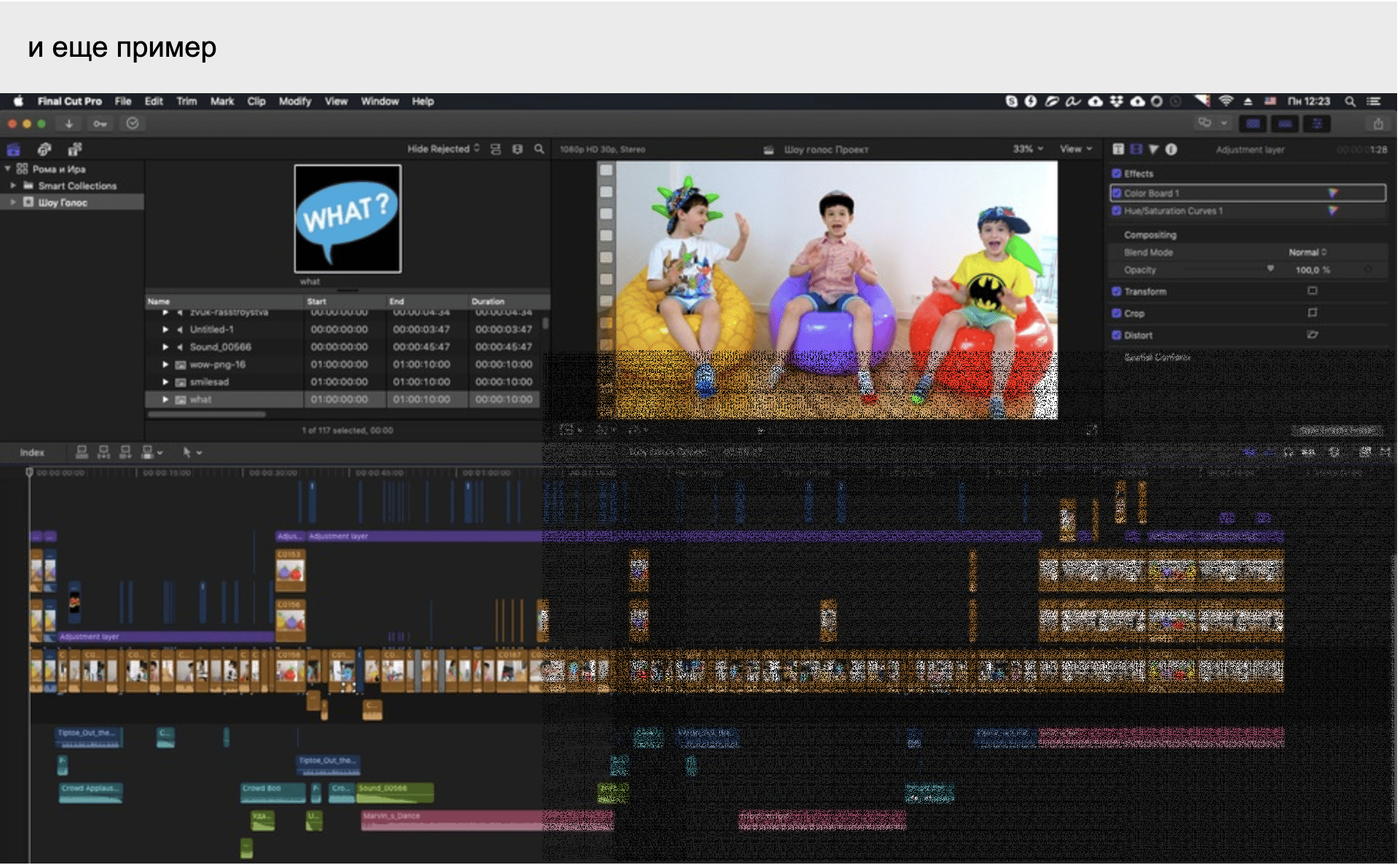Click the Opacity slider handle
Viewport: 1400px width, 865px height.
click(x=1270, y=269)
